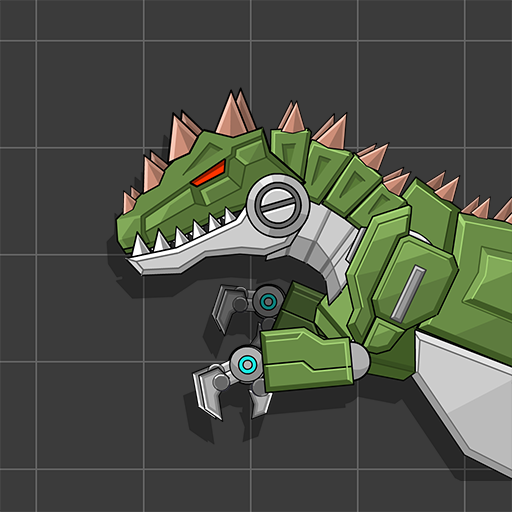The height and width of the screenshot is (512, 512).
Task: Click the robot dinosaur's red eye
Action: pos(209,173)
